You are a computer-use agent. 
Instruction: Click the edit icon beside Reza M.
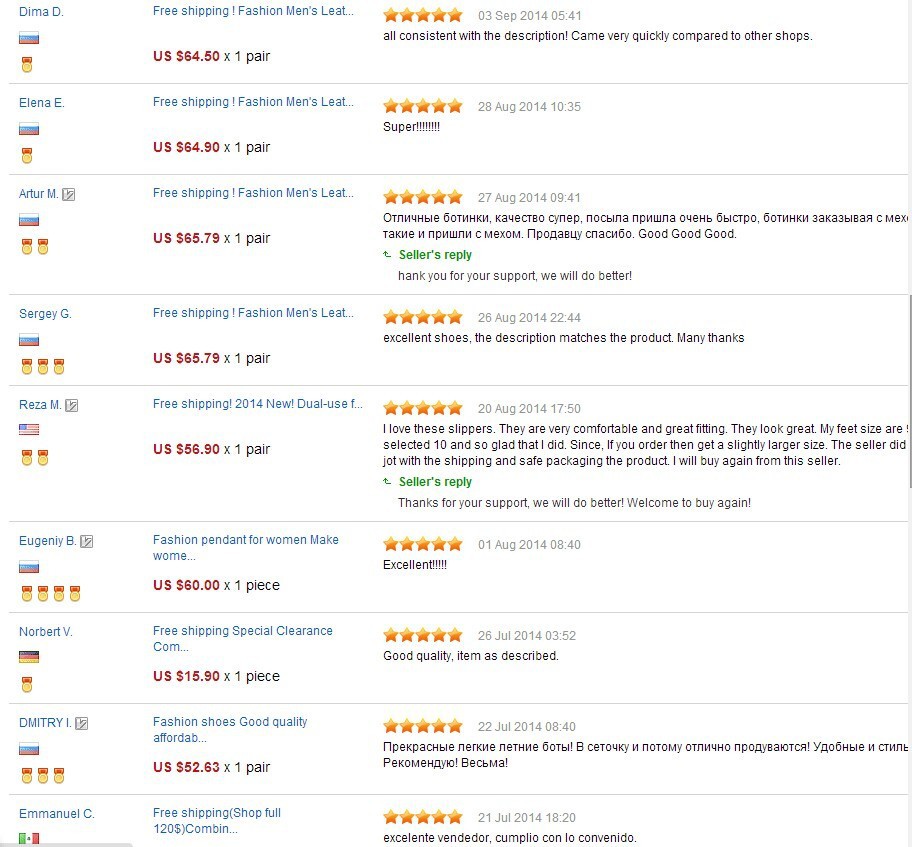72,405
